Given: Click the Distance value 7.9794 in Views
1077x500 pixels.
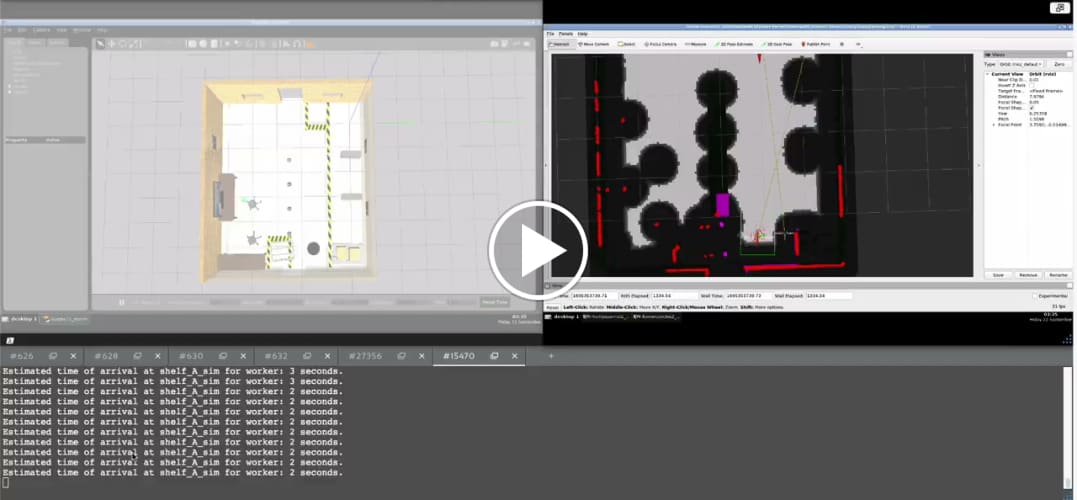Looking at the screenshot, I should 1036,97.
